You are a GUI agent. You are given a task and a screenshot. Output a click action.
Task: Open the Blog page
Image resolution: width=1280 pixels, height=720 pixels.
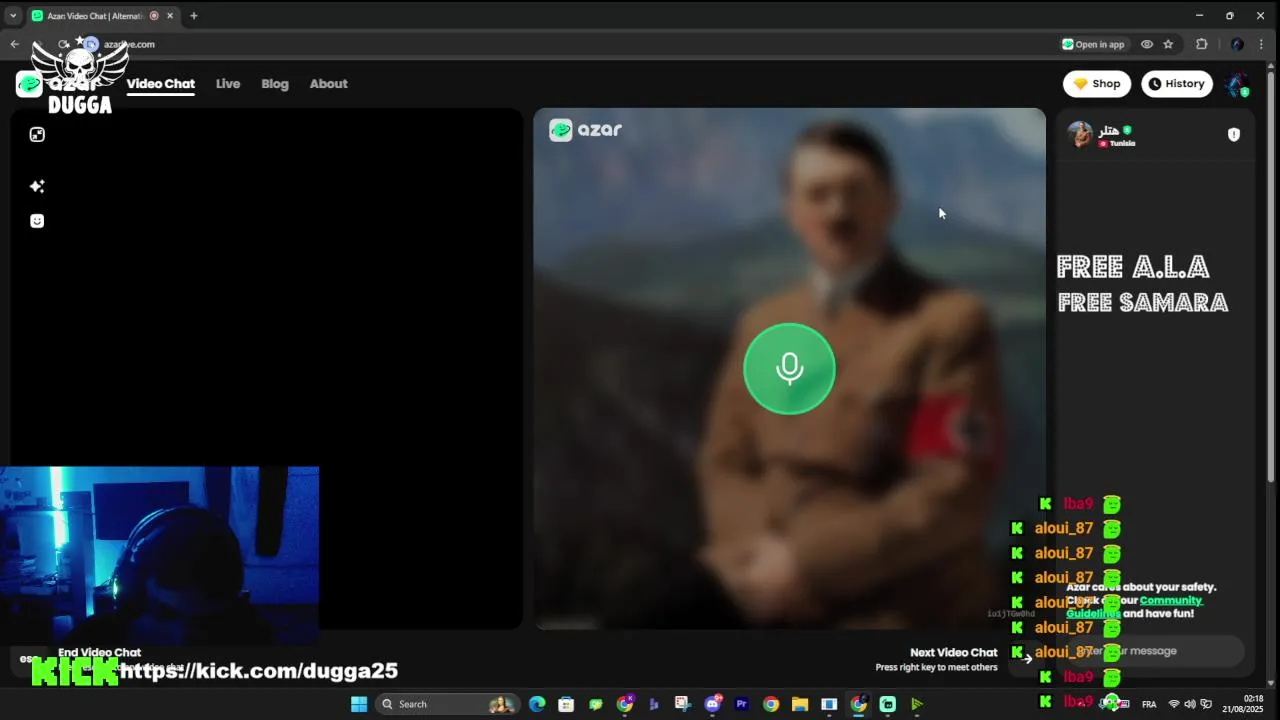[x=275, y=84]
